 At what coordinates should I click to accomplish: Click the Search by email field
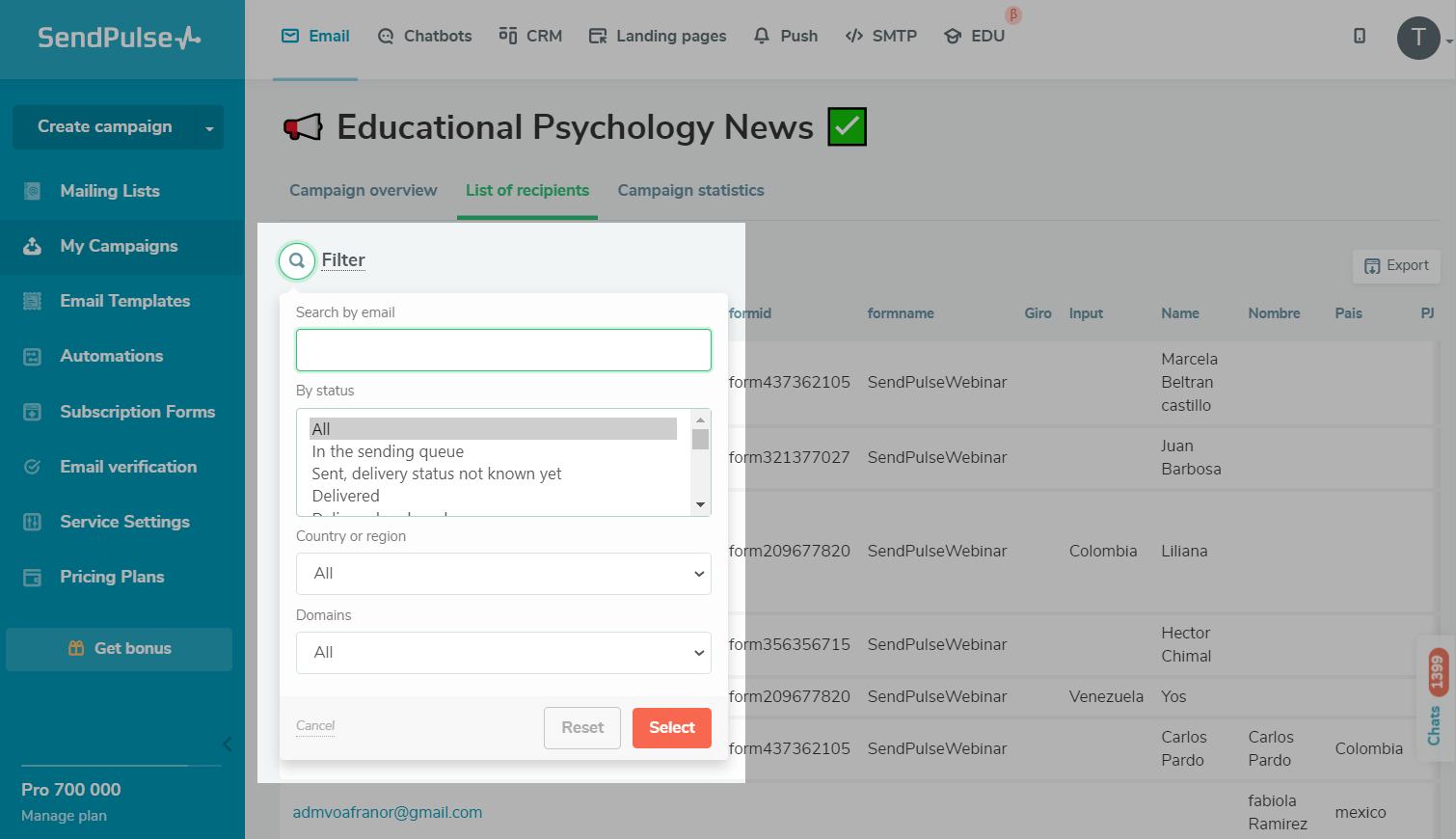503,350
